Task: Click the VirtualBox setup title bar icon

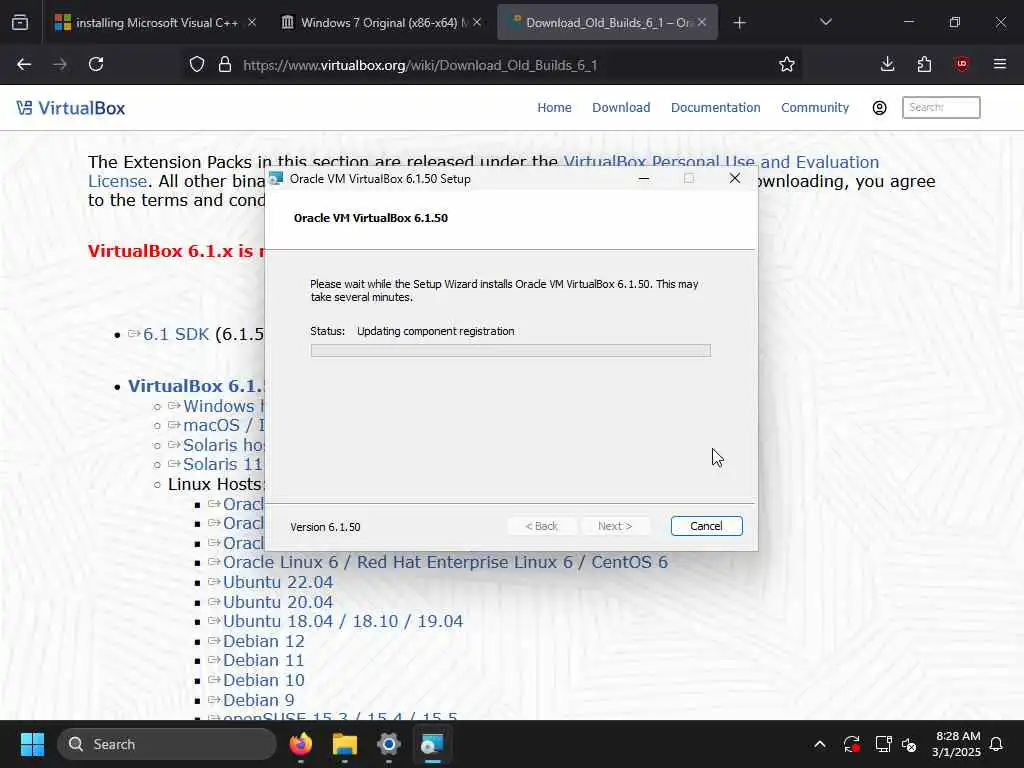Action: click(x=276, y=178)
